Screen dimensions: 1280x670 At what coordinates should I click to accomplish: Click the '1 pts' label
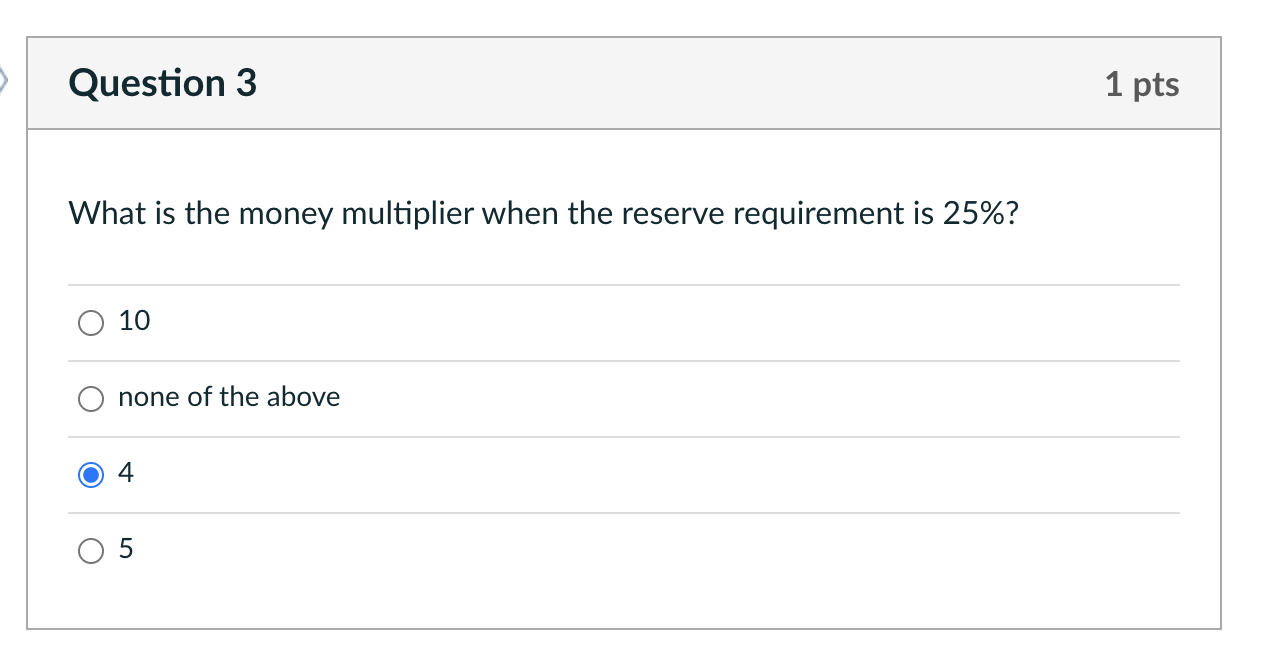1142,84
